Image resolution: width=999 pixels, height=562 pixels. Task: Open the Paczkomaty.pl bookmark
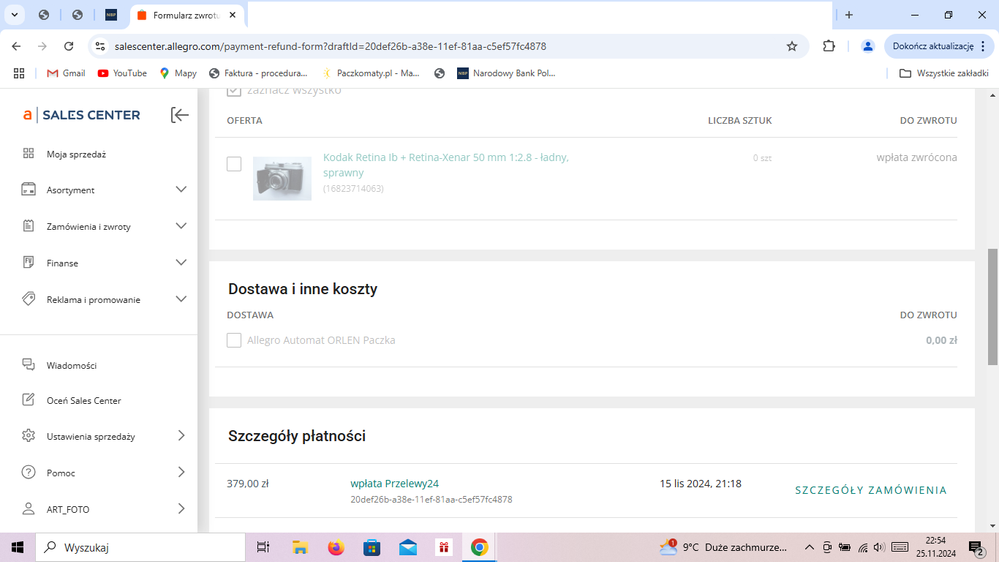pyautogui.click(x=371, y=73)
